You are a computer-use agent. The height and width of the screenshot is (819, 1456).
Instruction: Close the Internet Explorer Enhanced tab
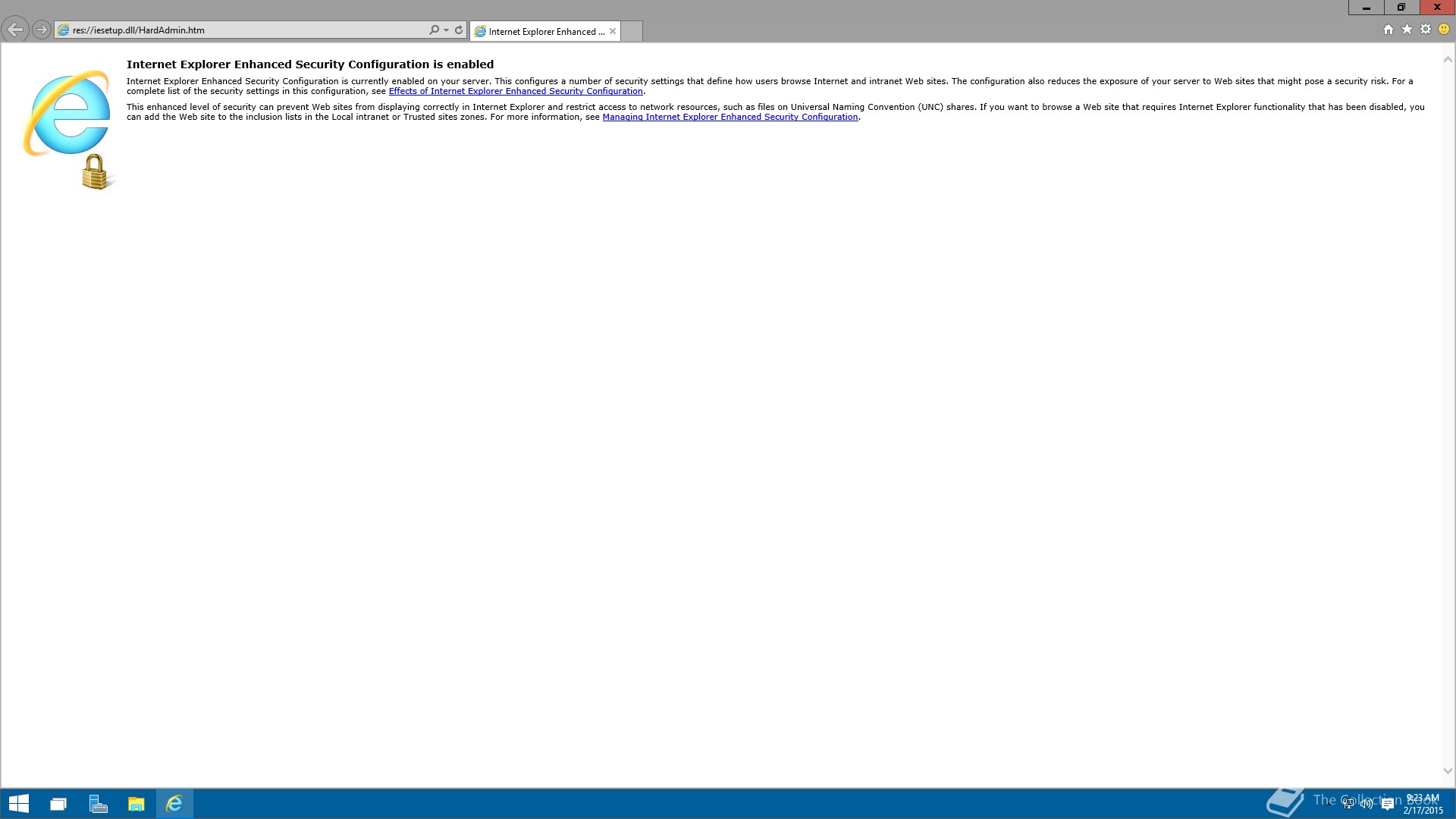(x=613, y=31)
